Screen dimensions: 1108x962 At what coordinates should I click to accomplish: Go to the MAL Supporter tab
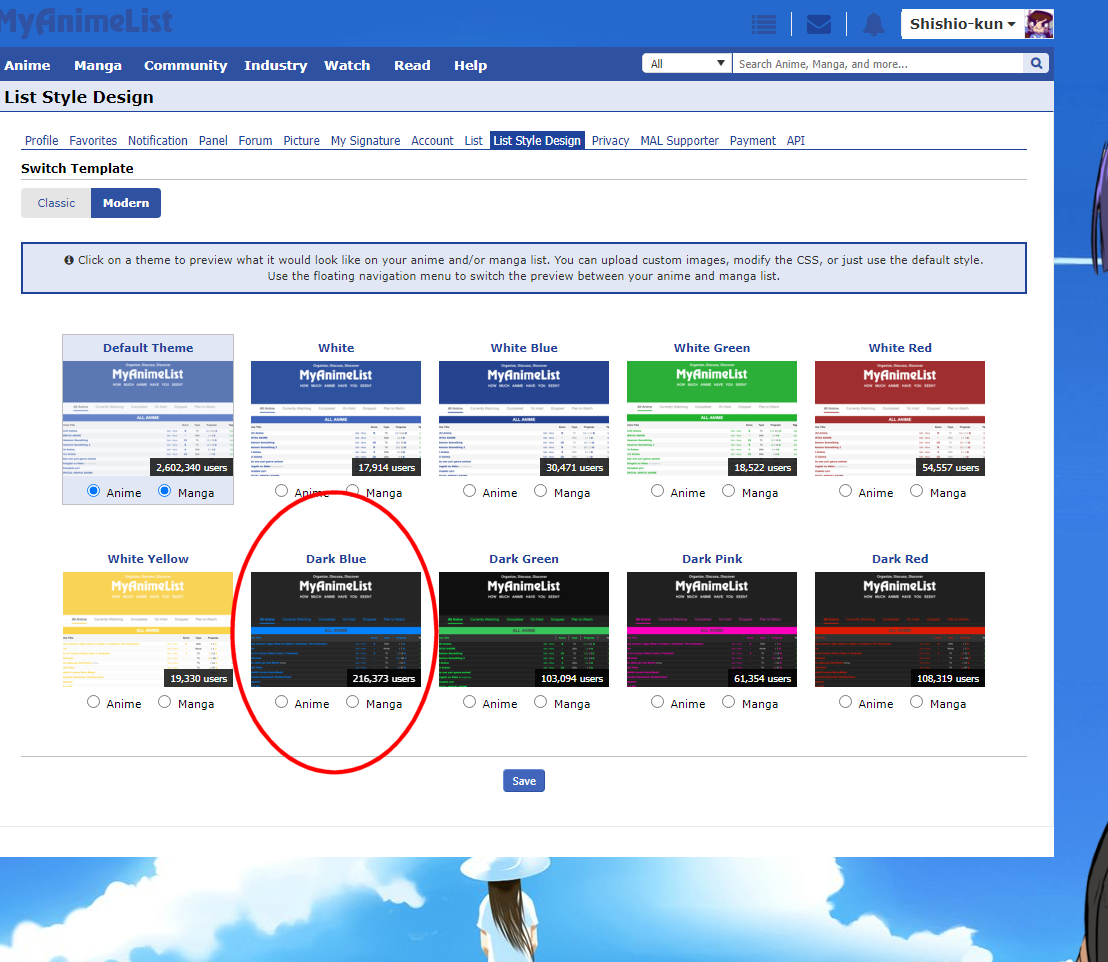[679, 141]
